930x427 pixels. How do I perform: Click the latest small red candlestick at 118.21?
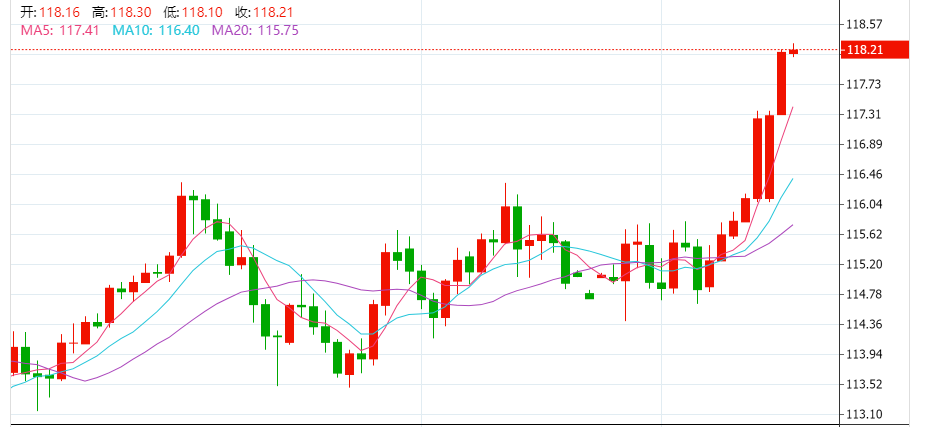[794, 51]
